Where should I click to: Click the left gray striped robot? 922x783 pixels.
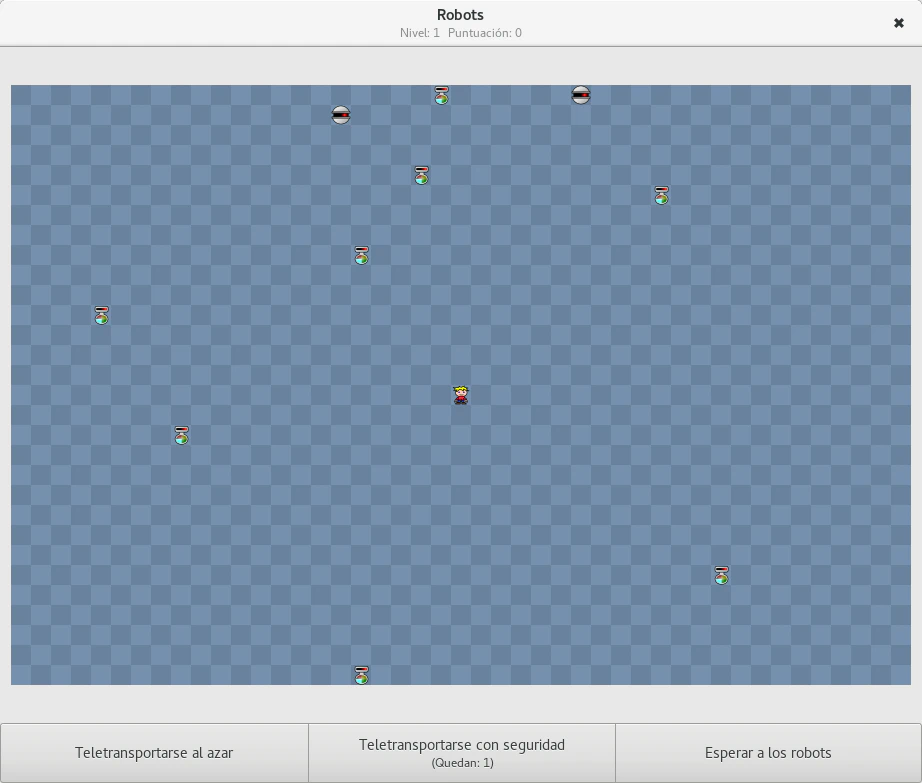pyautogui.click(x=341, y=115)
